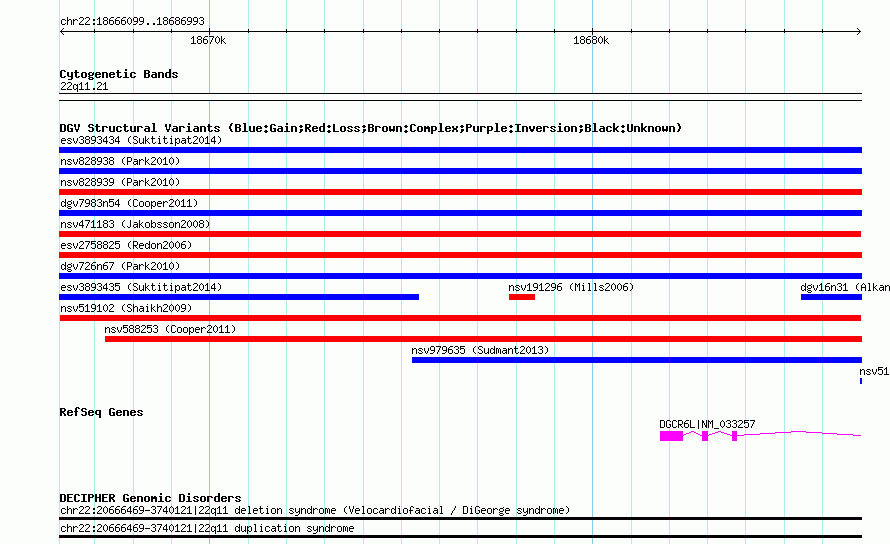Click the nsv828939 (Park2010) red loss bar
The image size is (890, 544).
tap(460, 192)
